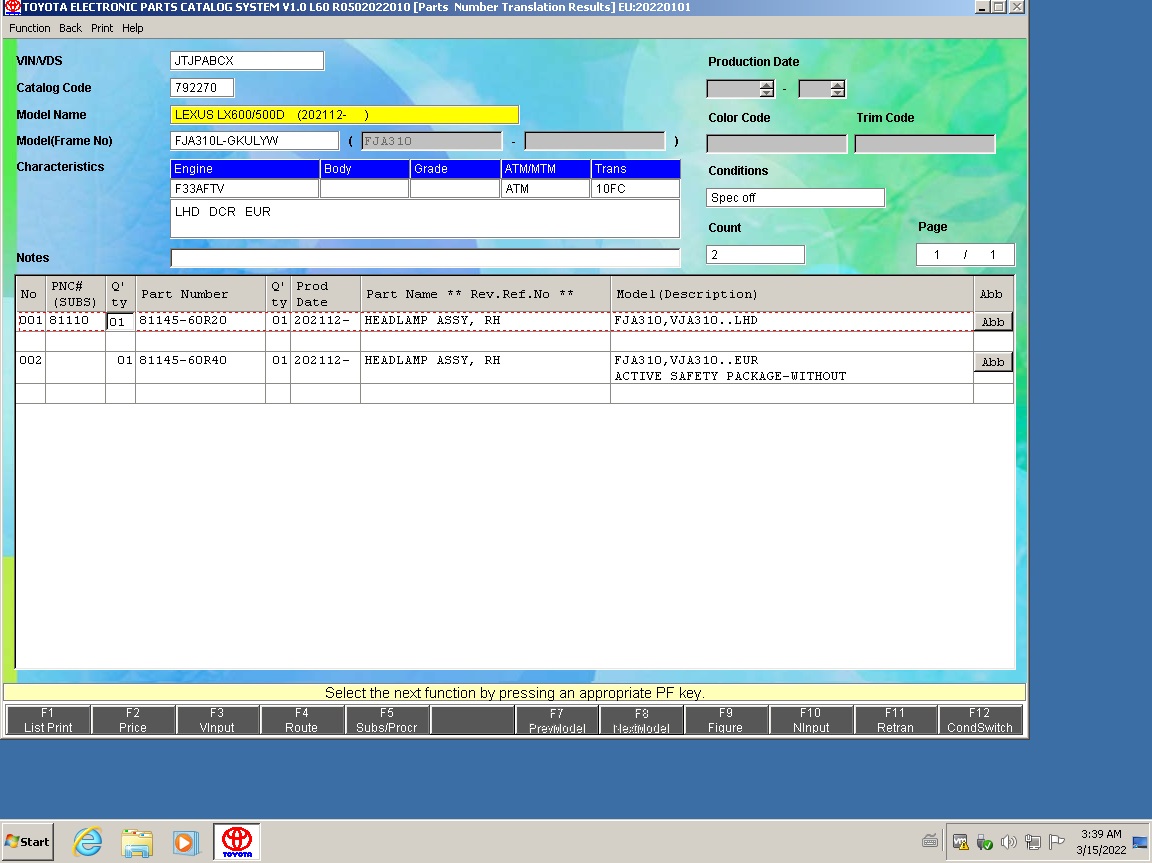Click the LHD DCR EUR characteristics text
The image size is (1152, 863).
click(x=223, y=212)
